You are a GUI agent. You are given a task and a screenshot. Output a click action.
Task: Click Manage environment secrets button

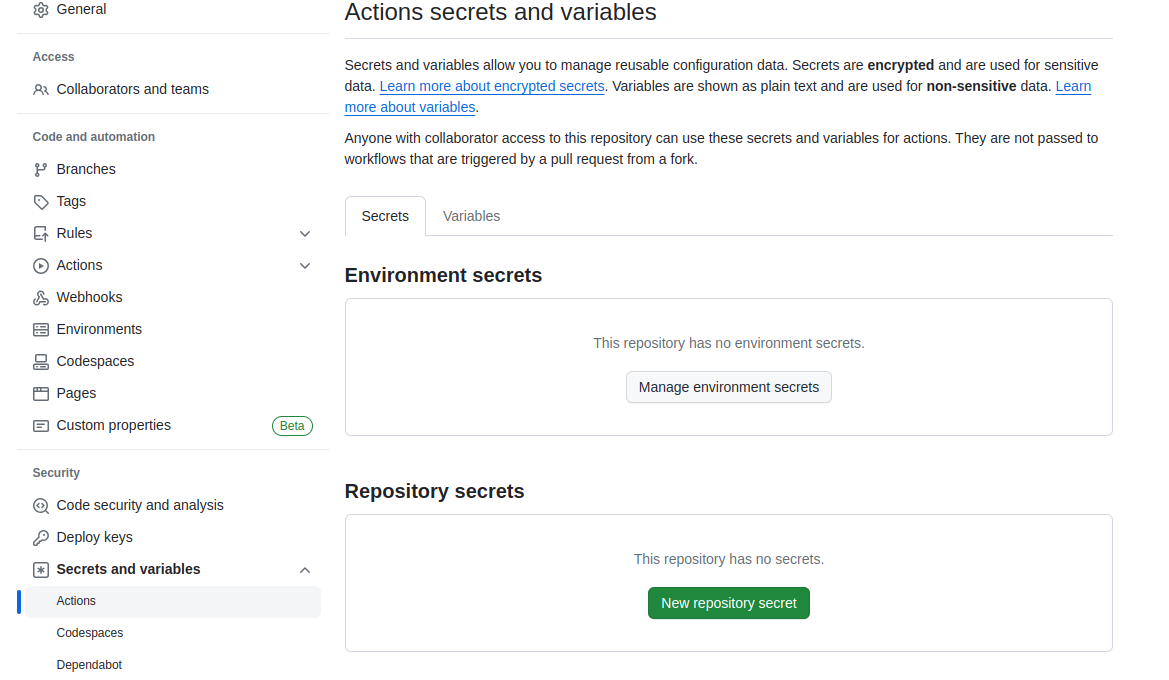(x=728, y=387)
